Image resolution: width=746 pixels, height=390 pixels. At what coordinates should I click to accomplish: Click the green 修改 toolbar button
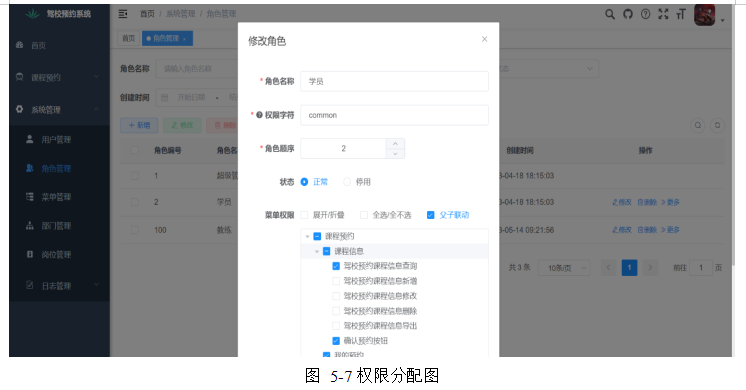[182, 125]
